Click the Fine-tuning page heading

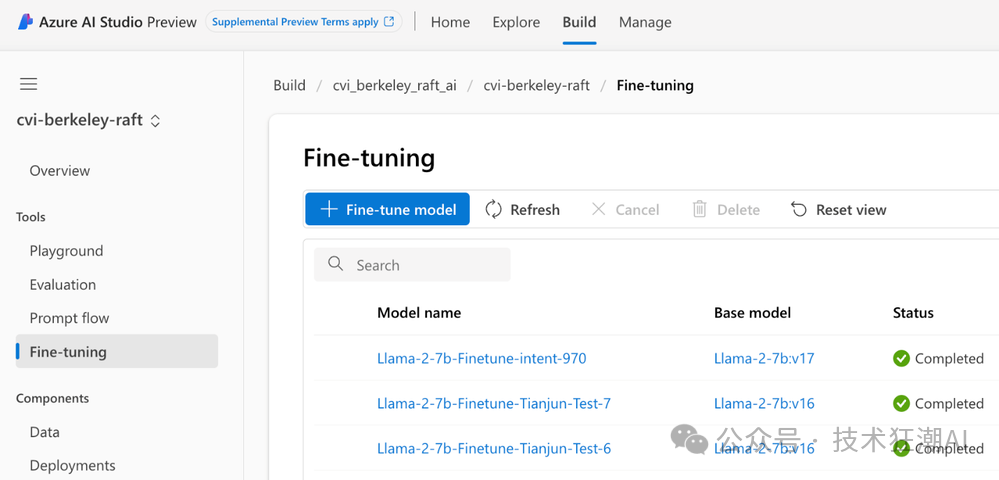pyautogui.click(x=369, y=157)
